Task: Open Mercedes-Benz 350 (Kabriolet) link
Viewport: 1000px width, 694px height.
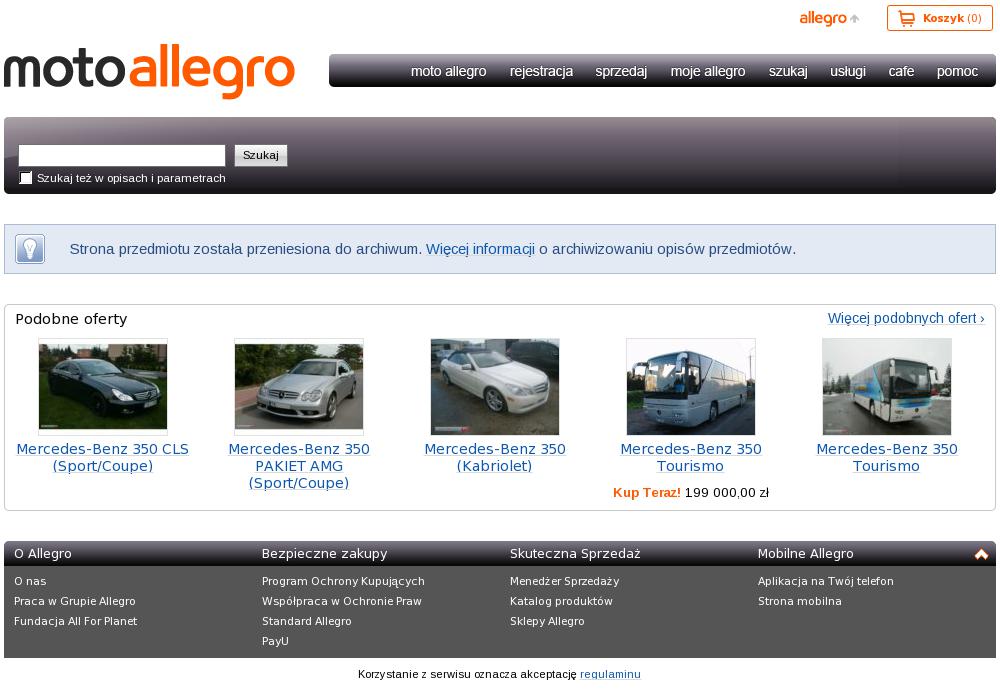Action: click(495, 457)
